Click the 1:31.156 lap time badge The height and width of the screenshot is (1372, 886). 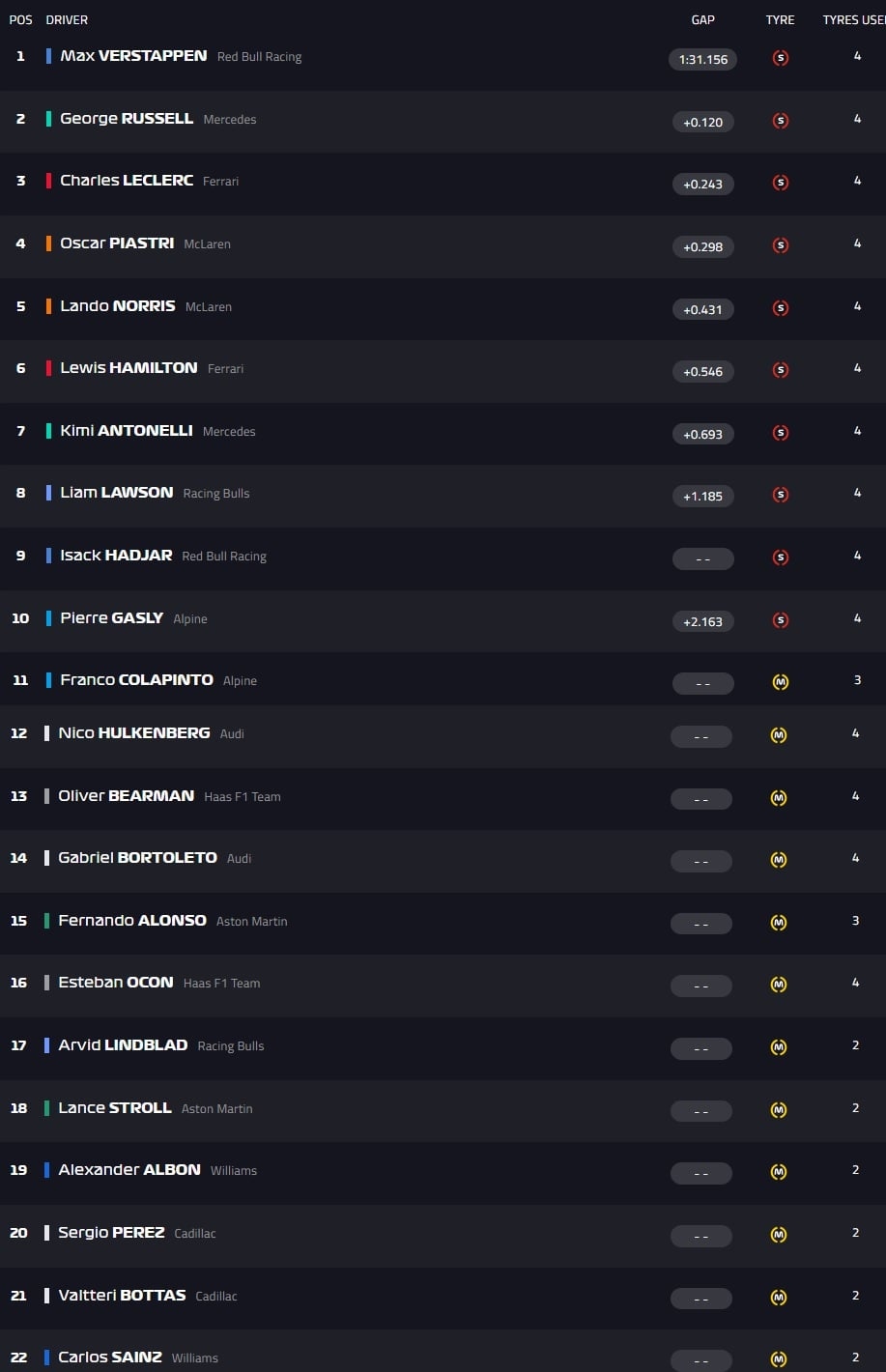703,59
